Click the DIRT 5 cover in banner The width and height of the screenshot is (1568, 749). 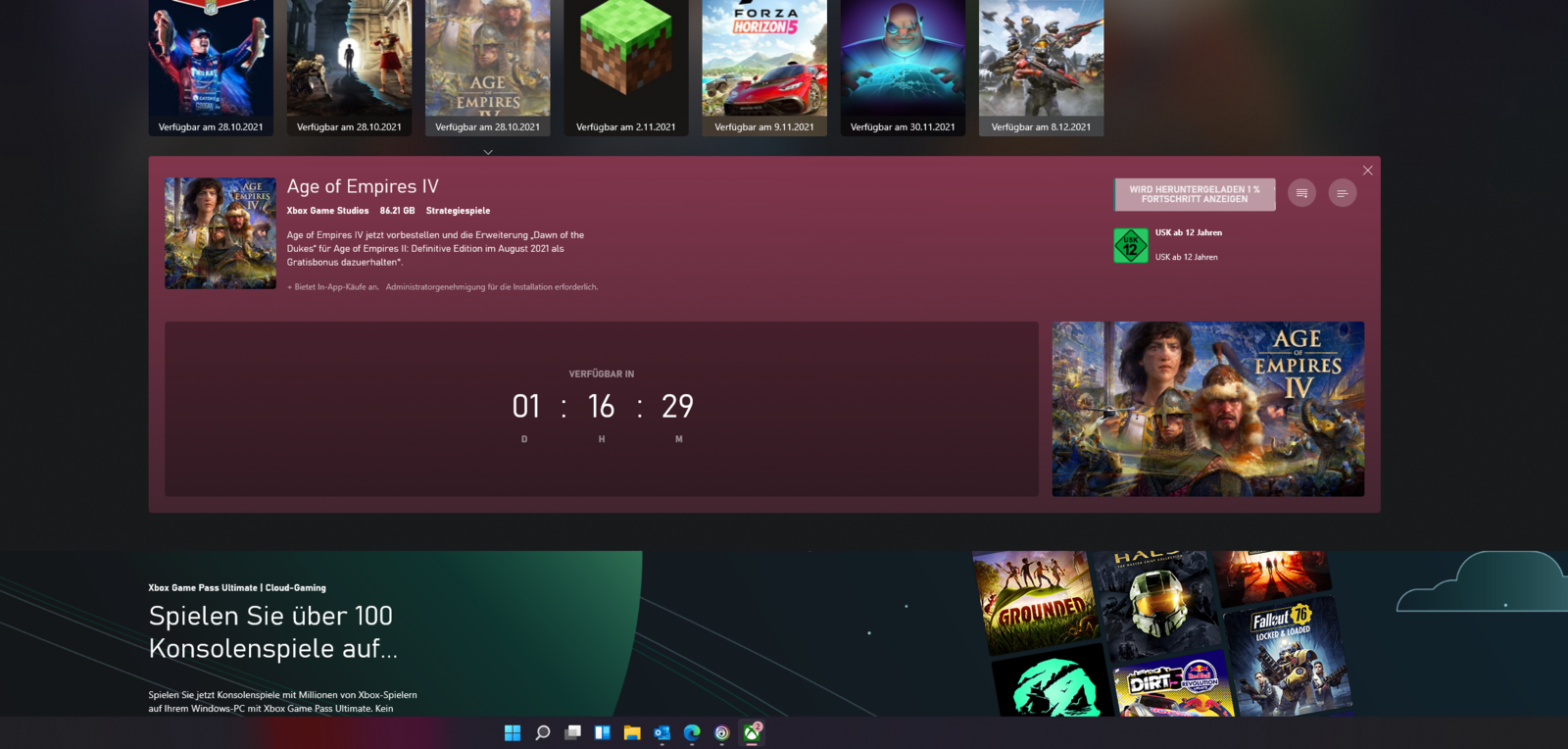(x=1176, y=684)
